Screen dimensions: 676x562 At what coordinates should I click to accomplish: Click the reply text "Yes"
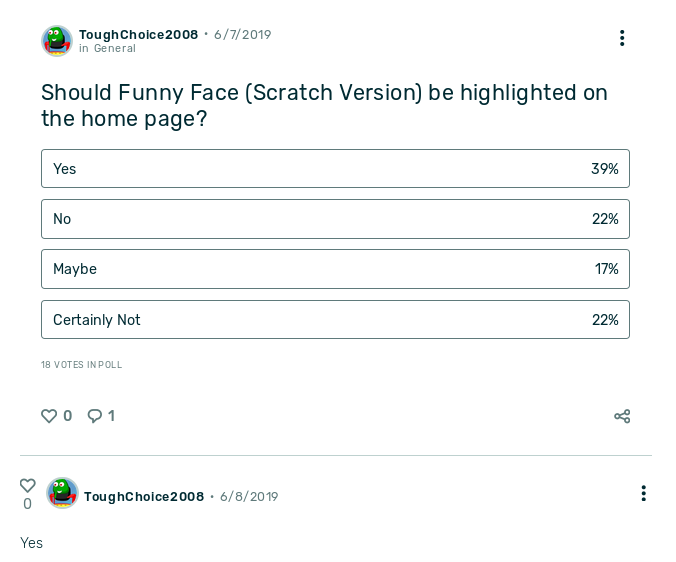[32, 543]
